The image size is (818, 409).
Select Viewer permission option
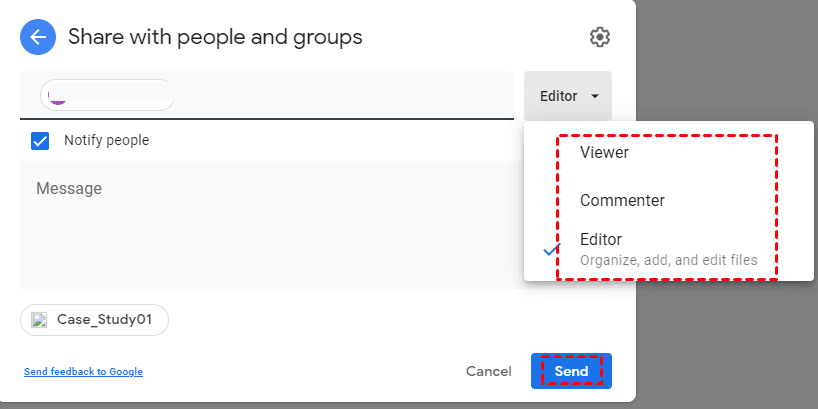coord(603,153)
